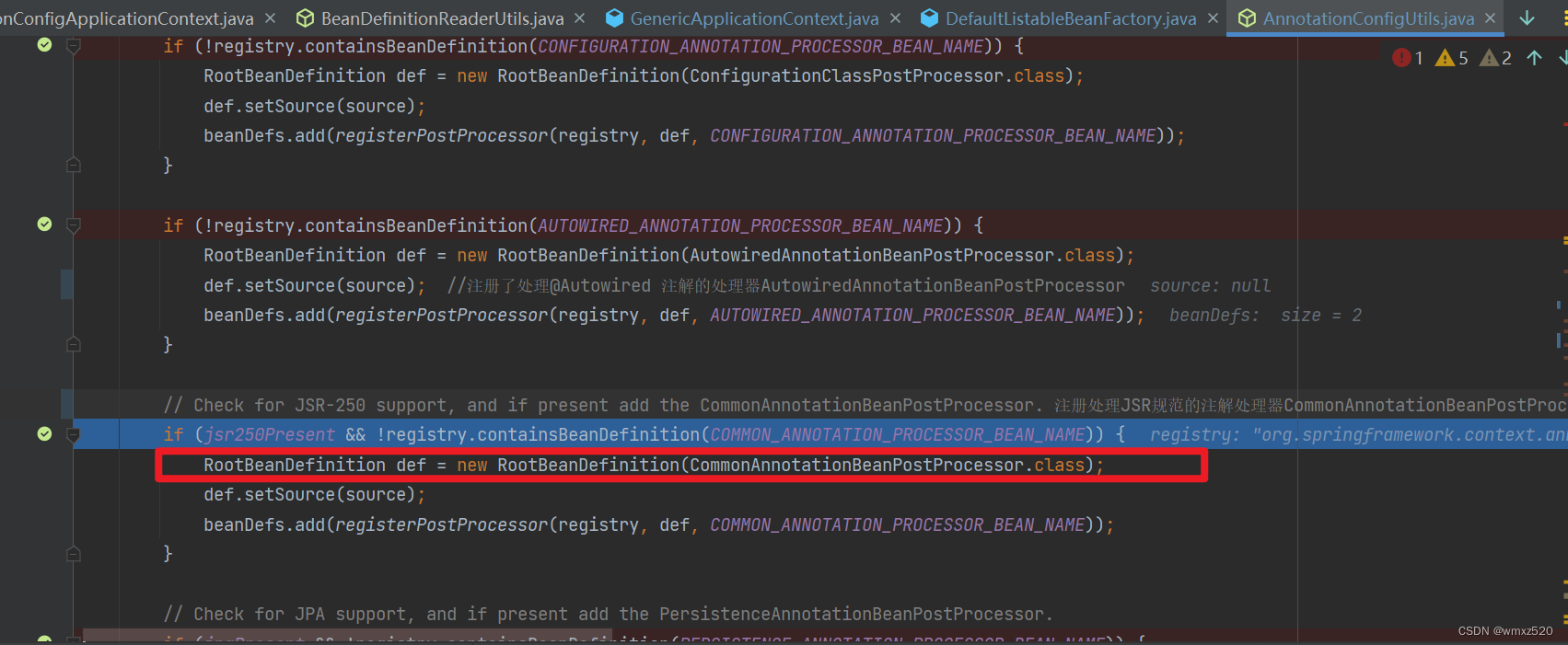The image size is (1568, 645).
Task: Open the error count indicator showing 1
Action: [1408, 58]
